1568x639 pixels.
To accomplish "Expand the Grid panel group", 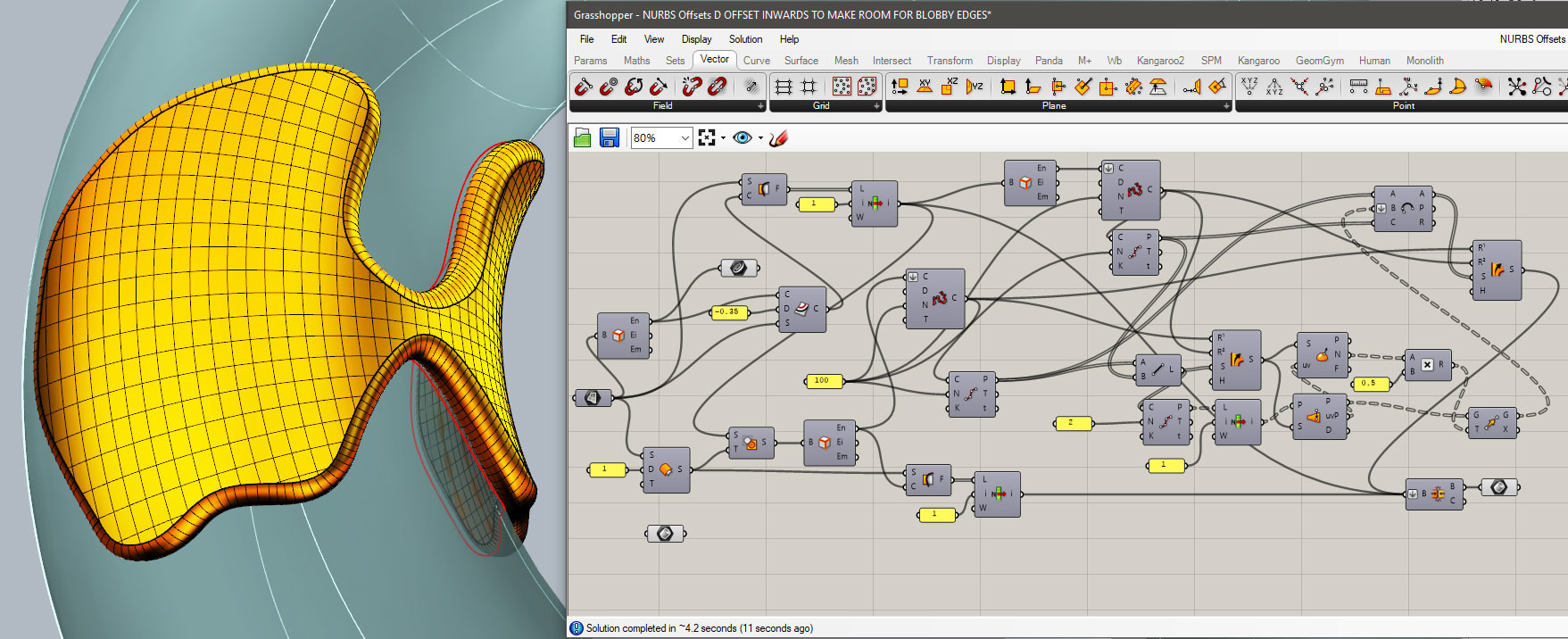I will click(x=876, y=106).
